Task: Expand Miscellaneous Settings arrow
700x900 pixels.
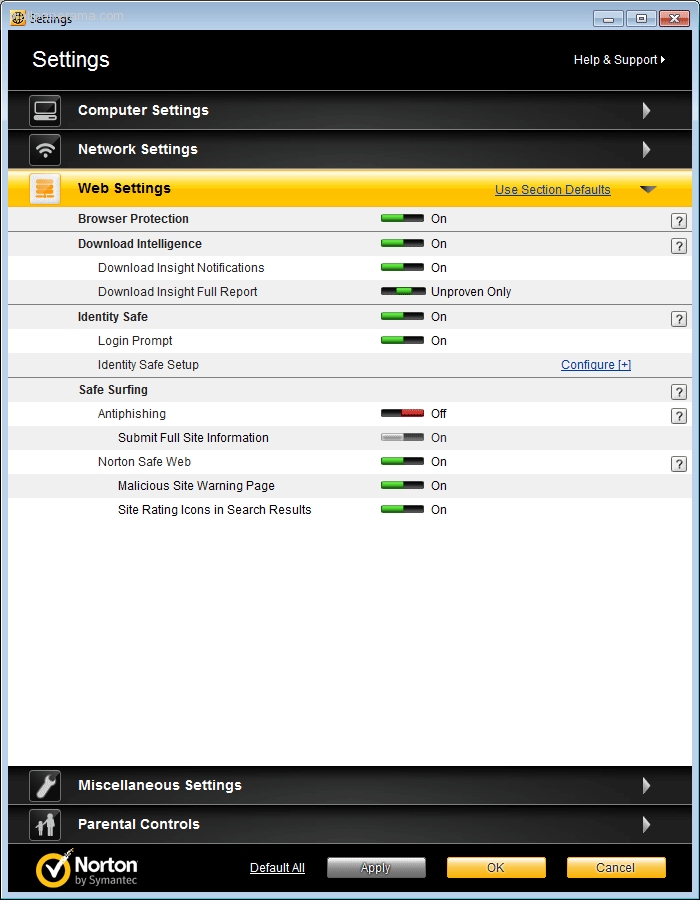Action: click(x=647, y=786)
